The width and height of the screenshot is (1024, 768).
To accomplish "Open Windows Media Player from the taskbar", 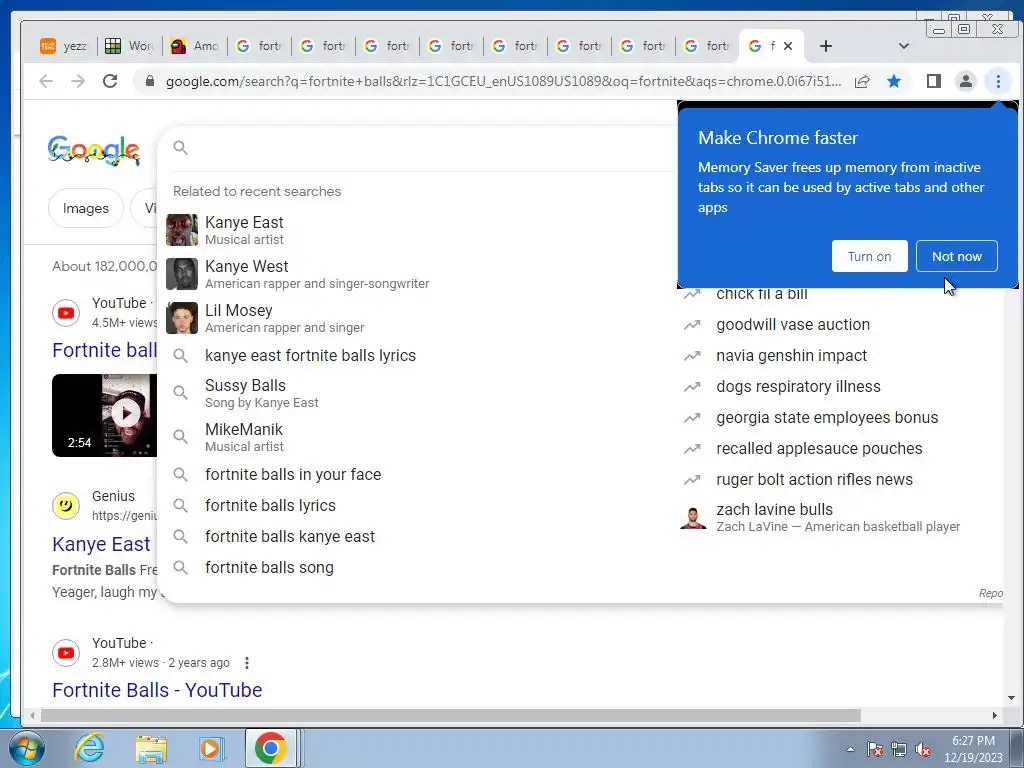I will [210, 748].
